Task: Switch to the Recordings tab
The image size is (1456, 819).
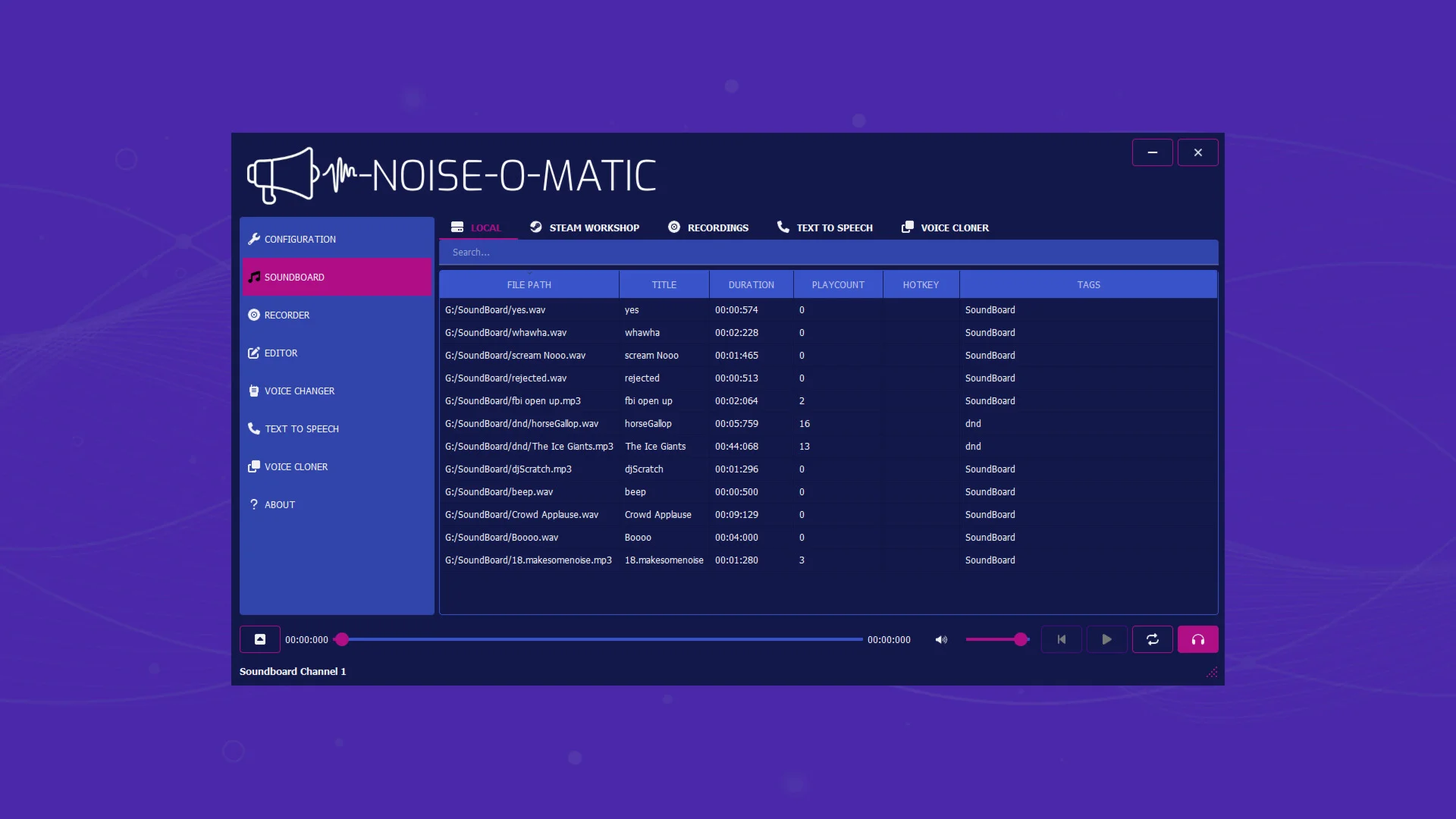Action: 708,227
